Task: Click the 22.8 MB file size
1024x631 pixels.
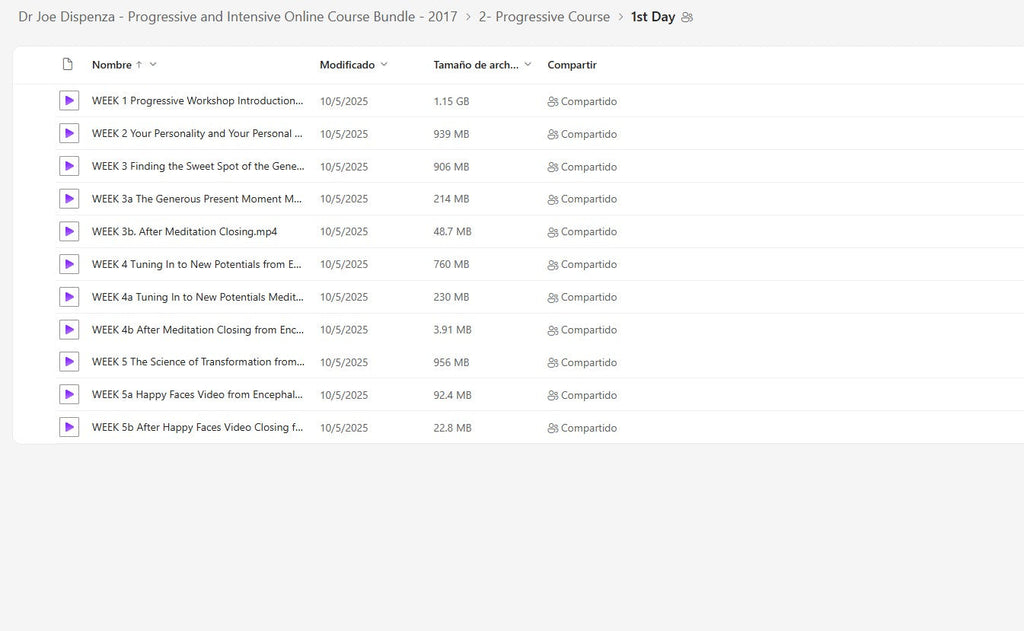Action: (x=453, y=428)
